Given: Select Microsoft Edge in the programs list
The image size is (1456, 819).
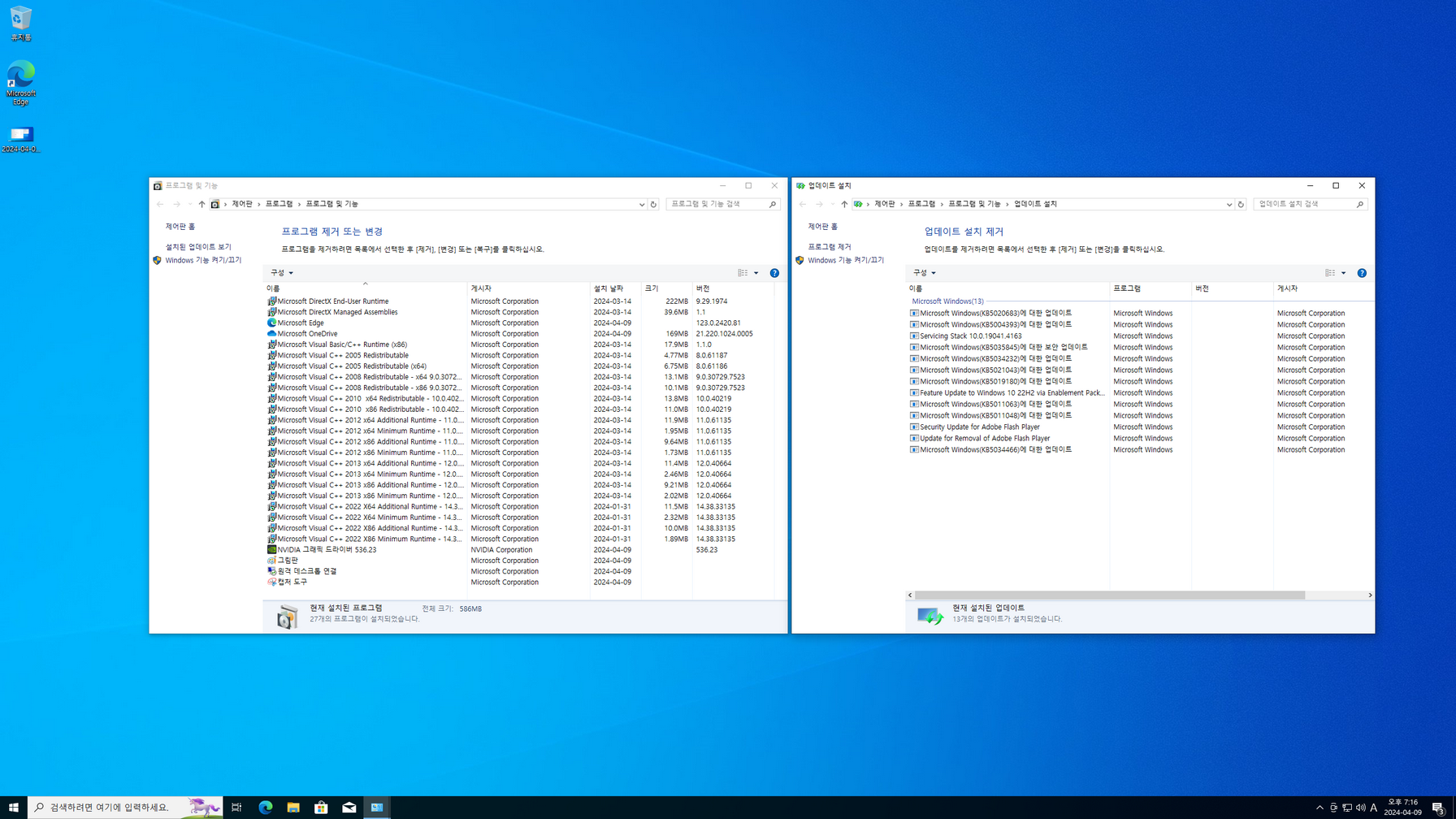Looking at the screenshot, I should click(301, 323).
